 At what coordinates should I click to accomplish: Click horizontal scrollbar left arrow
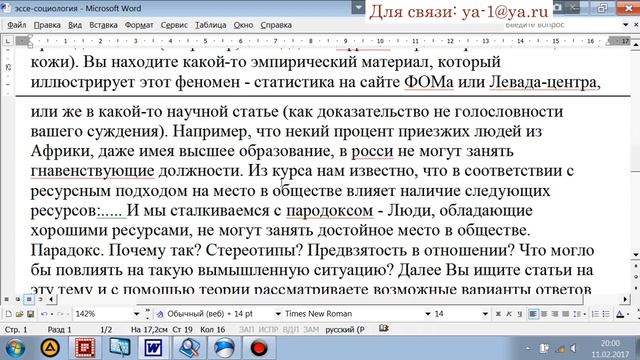[51, 300]
